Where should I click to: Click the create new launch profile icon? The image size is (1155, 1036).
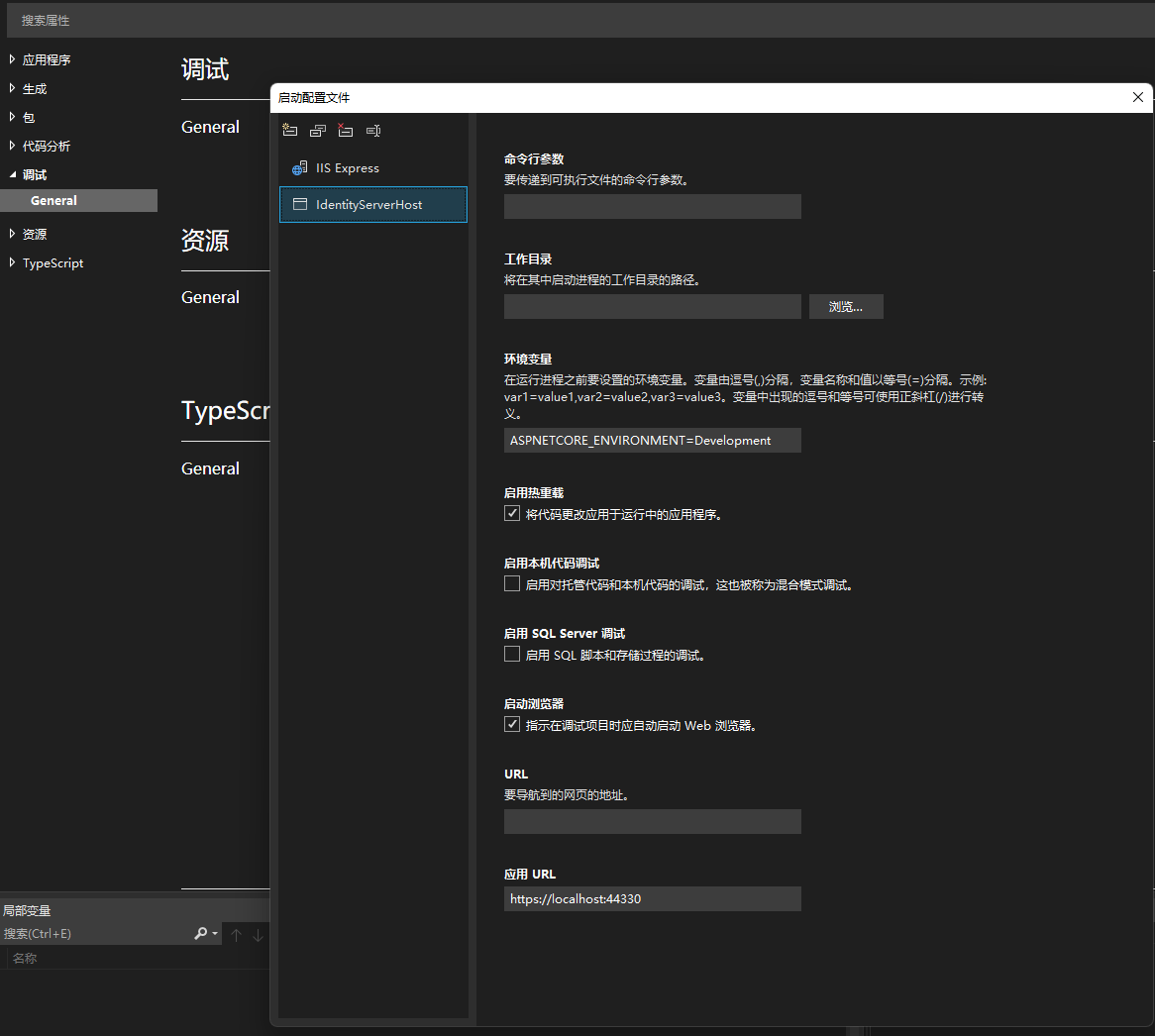[x=290, y=131]
